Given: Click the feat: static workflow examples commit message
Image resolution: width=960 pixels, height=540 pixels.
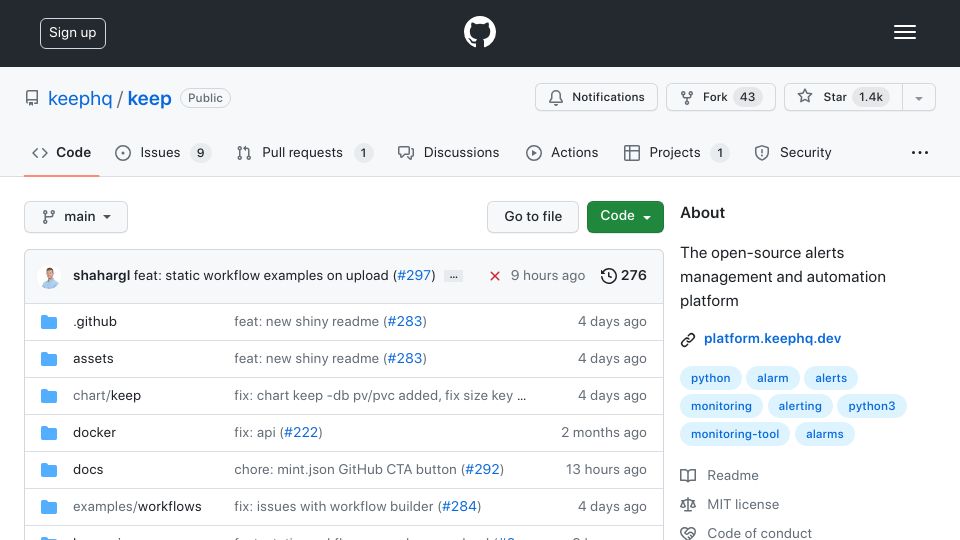Looking at the screenshot, I should (261, 276).
